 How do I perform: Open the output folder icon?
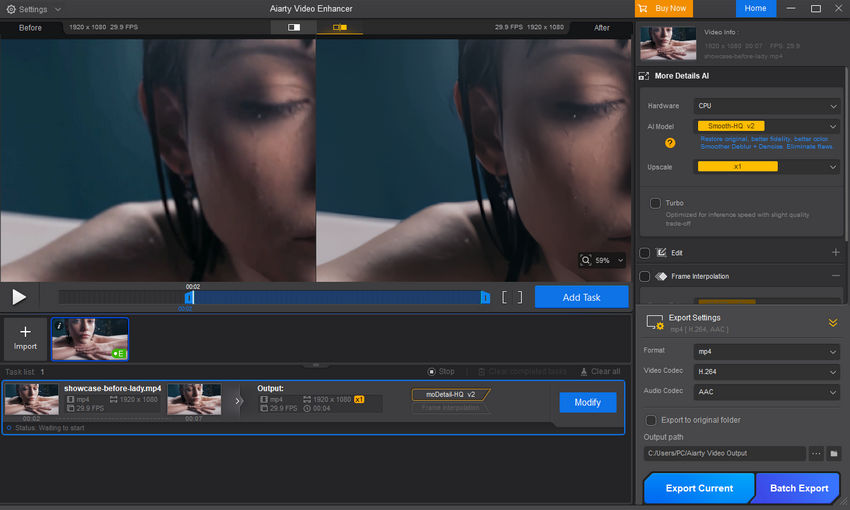coord(834,453)
